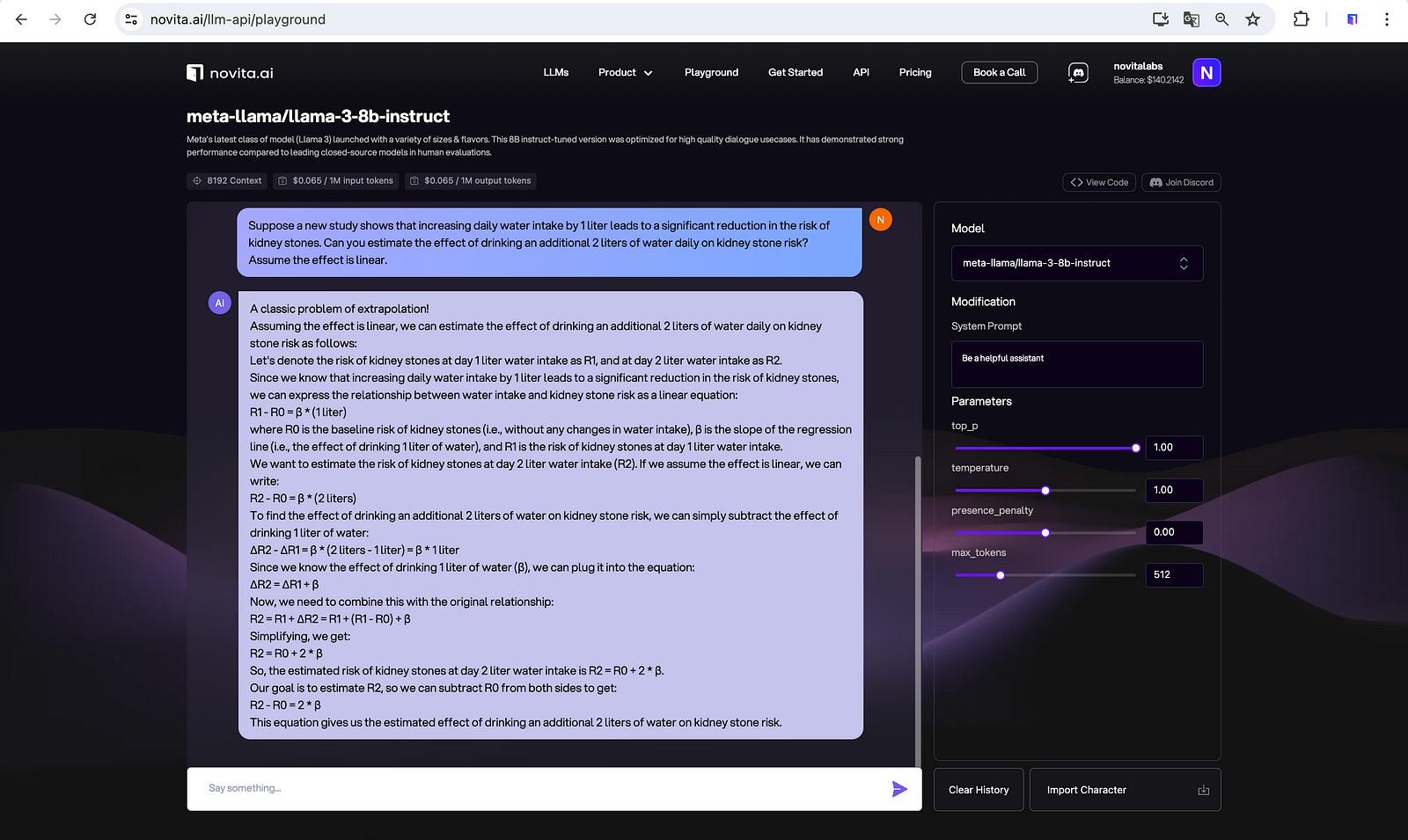Open the Chrome three-dot menu
The width and height of the screenshot is (1408, 840).
click(x=1387, y=19)
